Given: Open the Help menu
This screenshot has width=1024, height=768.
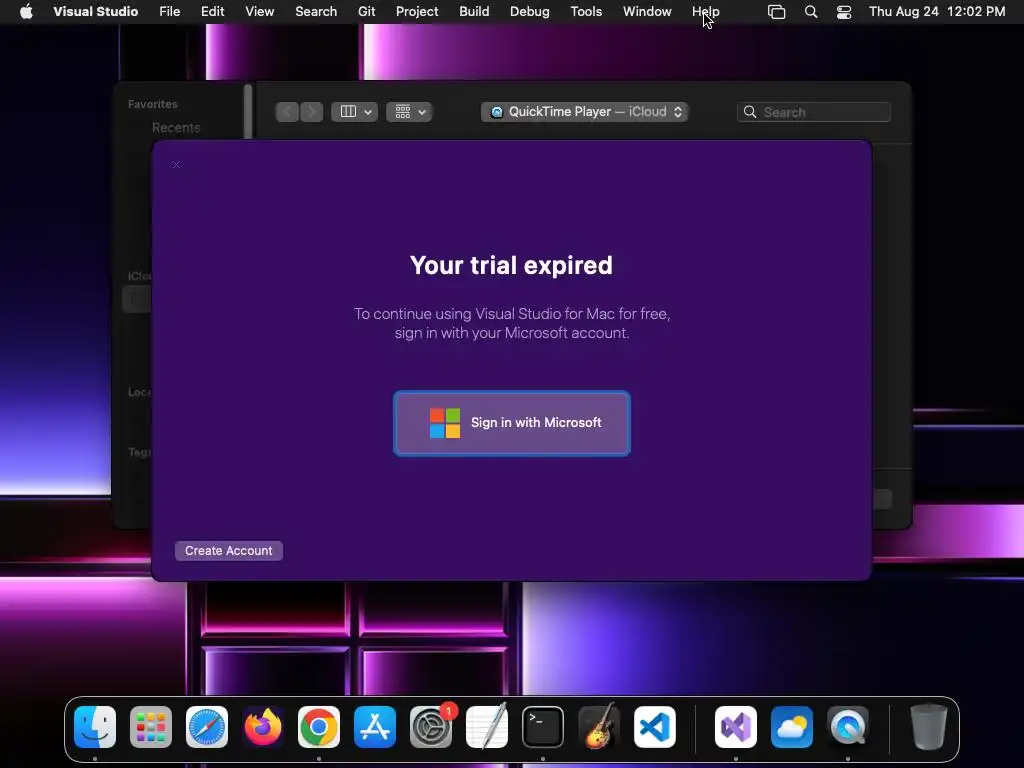Looking at the screenshot, I should click(705, 12).
